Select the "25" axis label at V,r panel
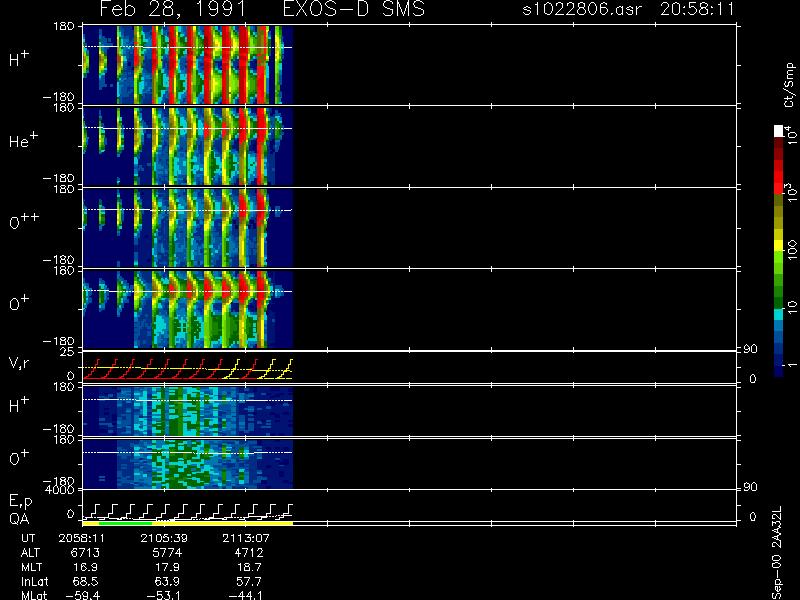 [69, 352]
